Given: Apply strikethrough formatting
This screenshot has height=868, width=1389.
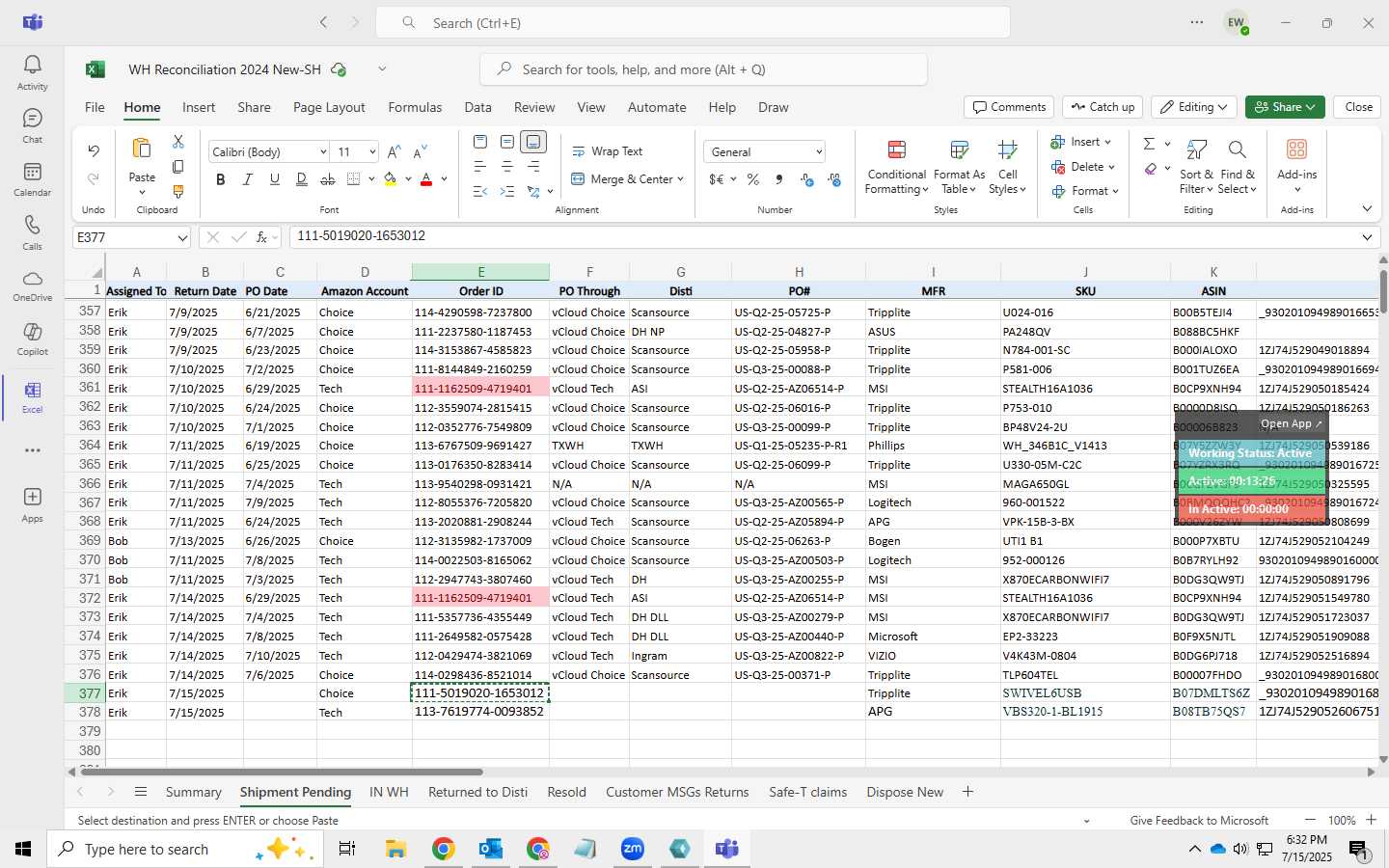Looking at the screenshot, I should (x=328, y=179).
